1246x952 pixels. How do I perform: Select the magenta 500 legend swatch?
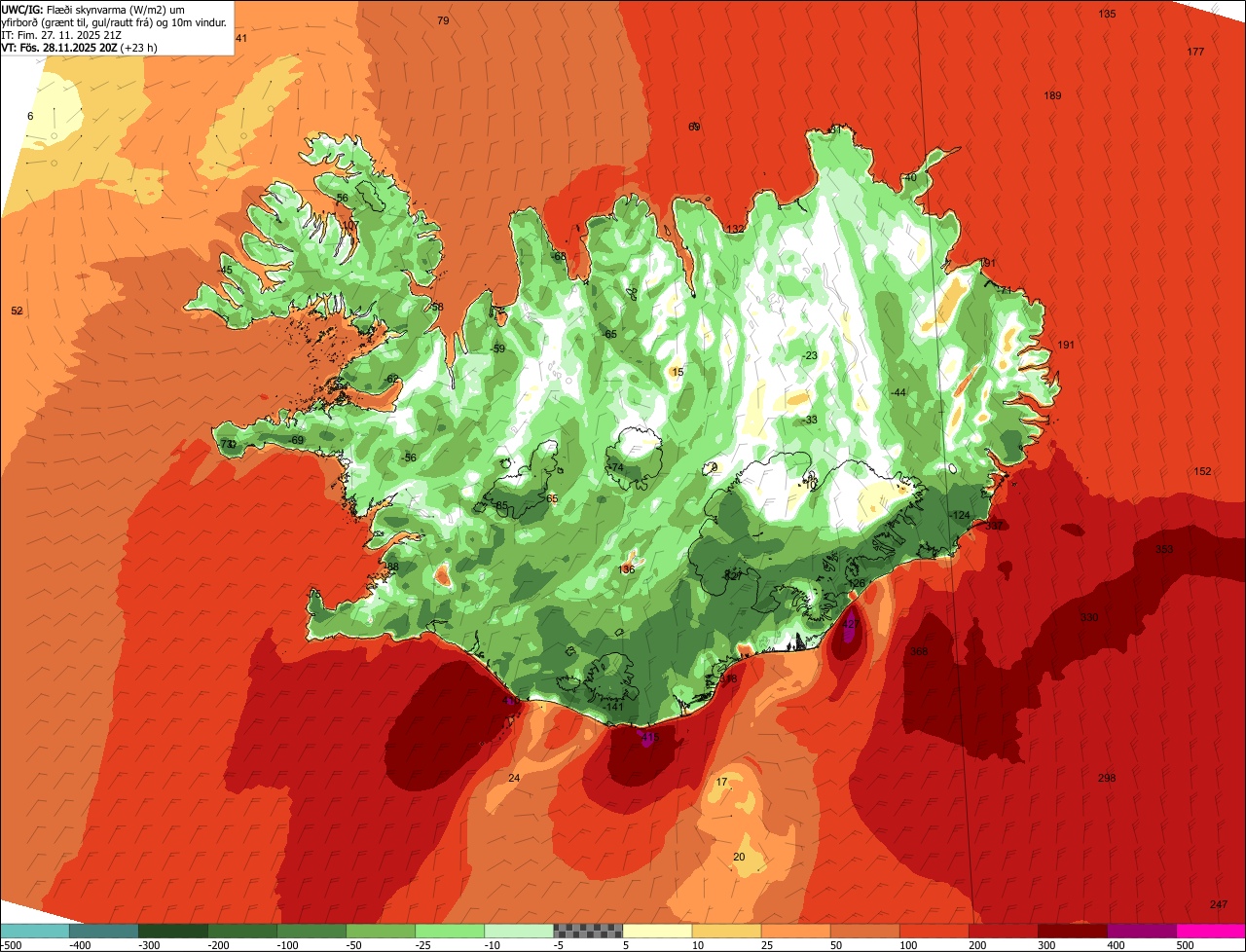(1211, 931)
